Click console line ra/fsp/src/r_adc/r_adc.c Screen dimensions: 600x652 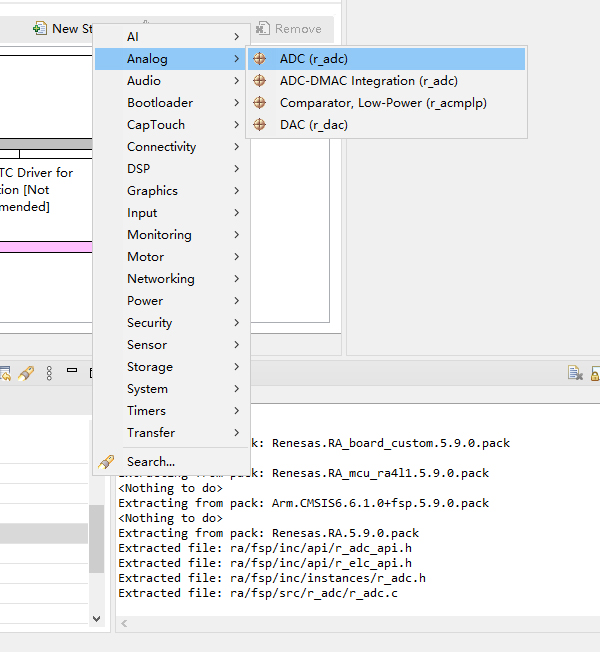pyautogui.click(x=258, y=593)
